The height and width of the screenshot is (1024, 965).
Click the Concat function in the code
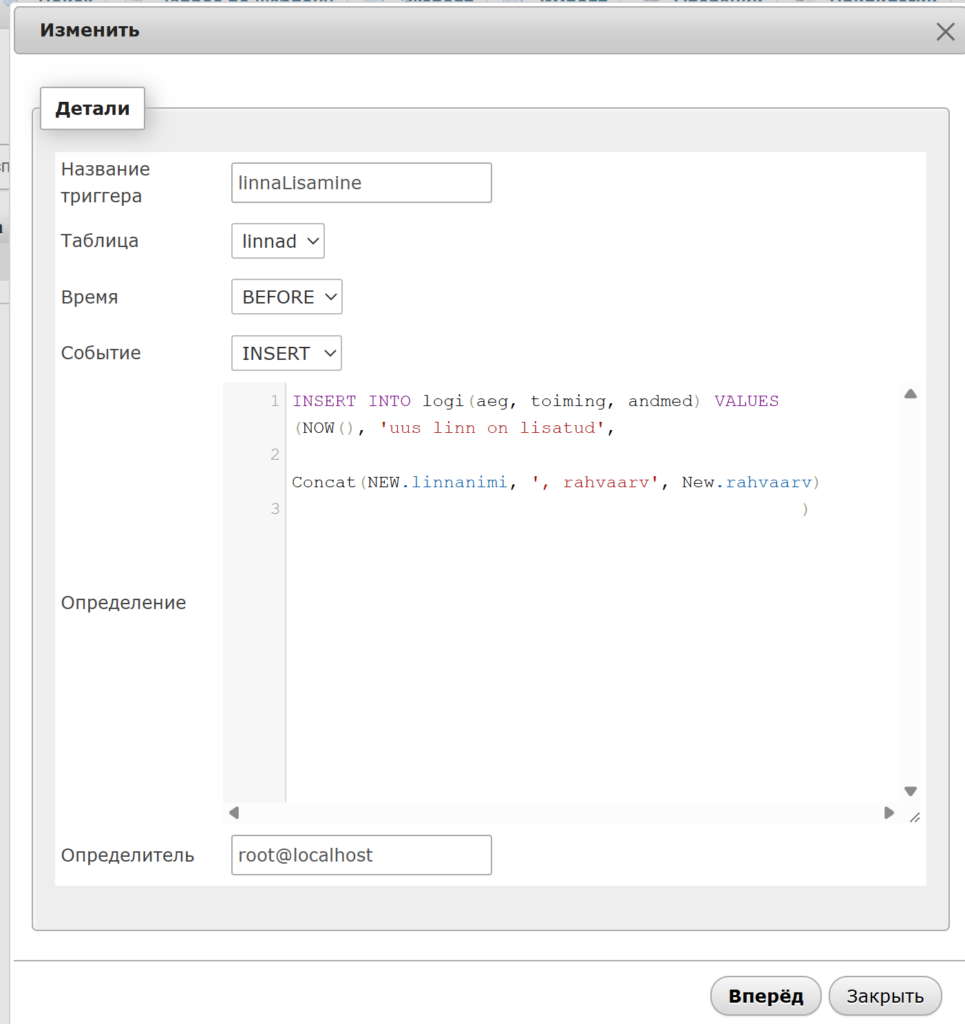[323, 483]
